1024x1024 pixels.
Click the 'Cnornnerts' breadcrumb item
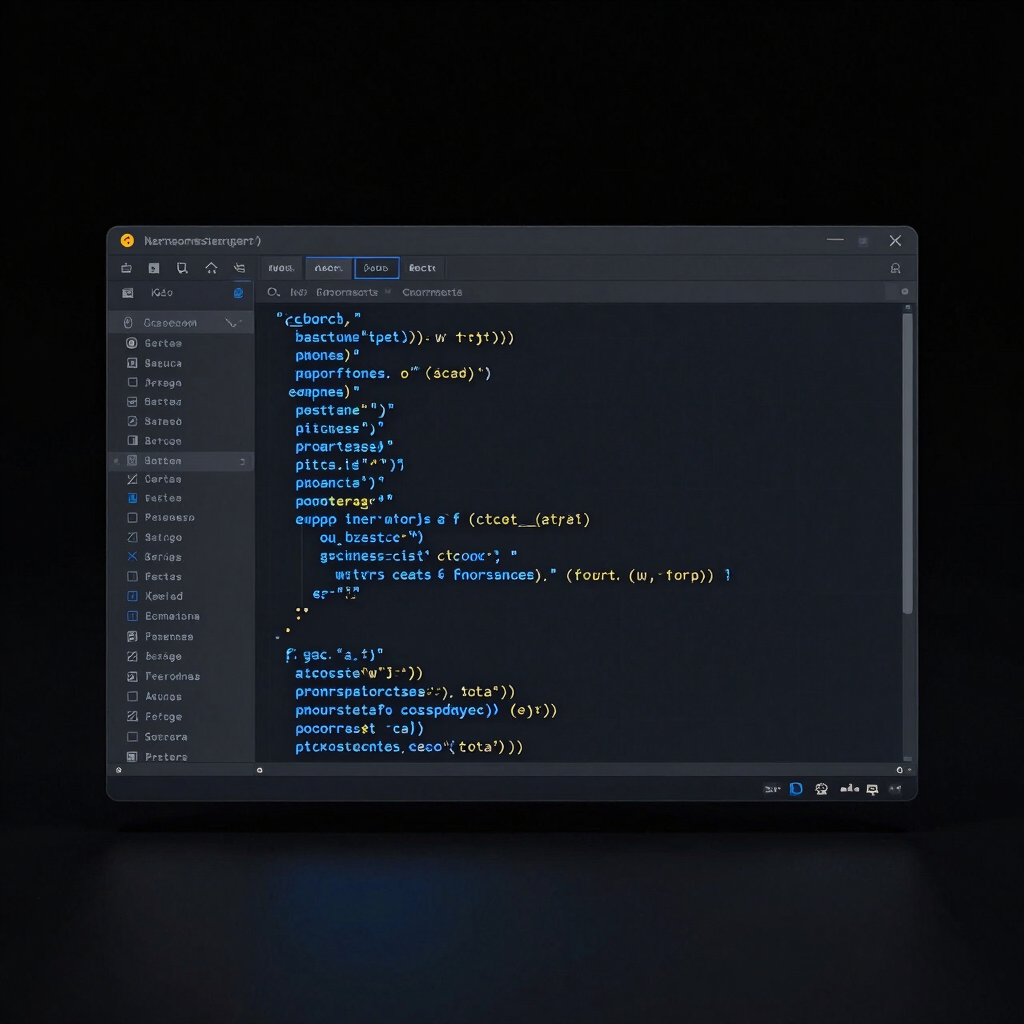tap(432, 293)
